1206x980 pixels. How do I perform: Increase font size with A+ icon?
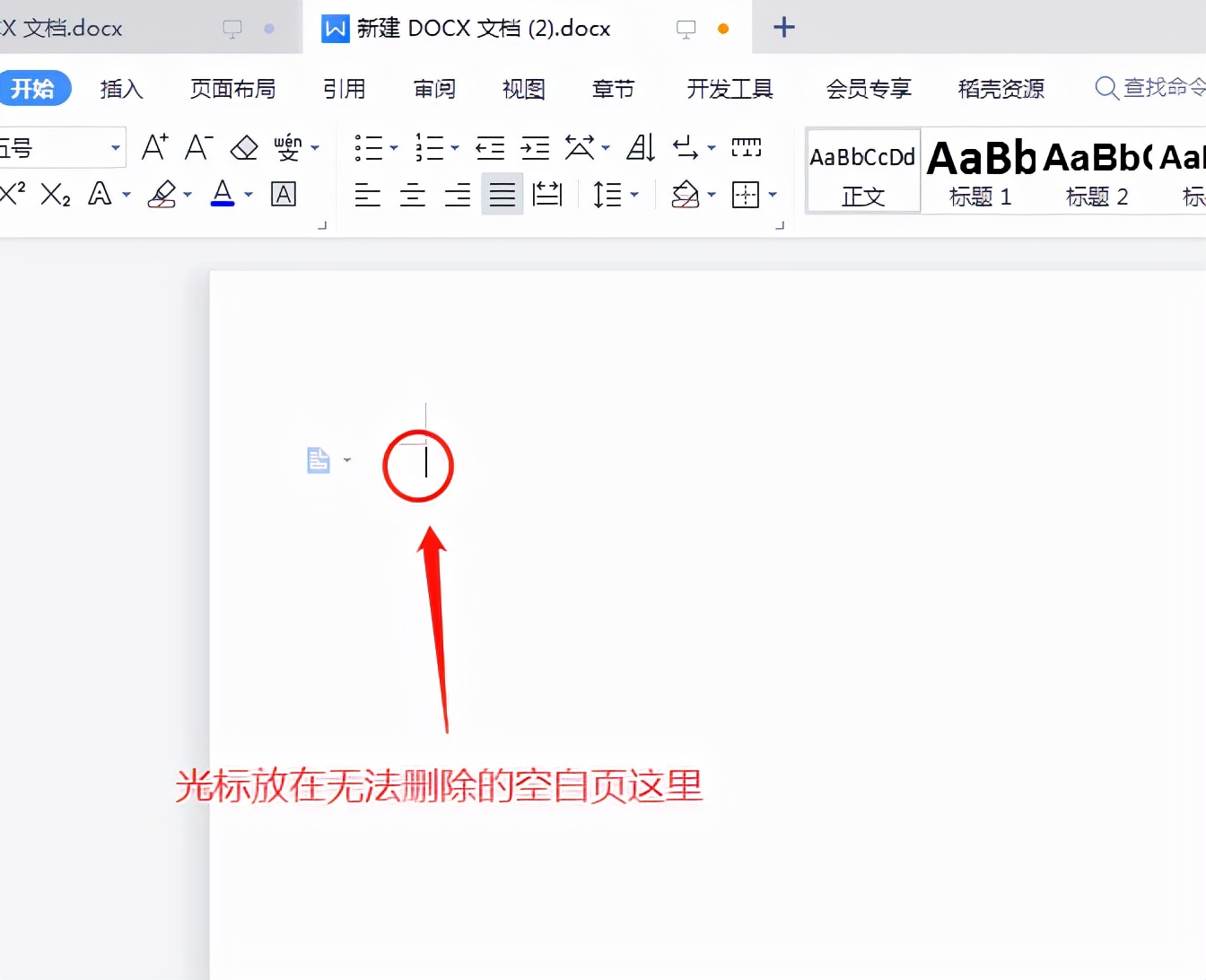click(x=154, y=147)
